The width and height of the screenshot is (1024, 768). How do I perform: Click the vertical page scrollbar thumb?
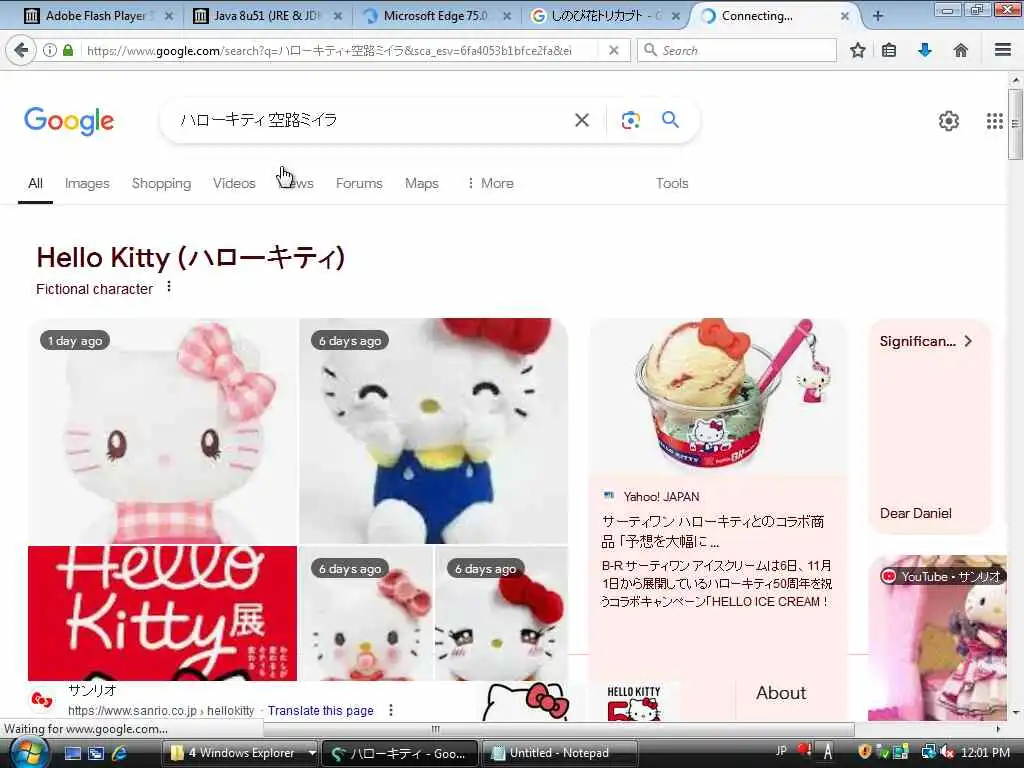(x=1015, y=124)
